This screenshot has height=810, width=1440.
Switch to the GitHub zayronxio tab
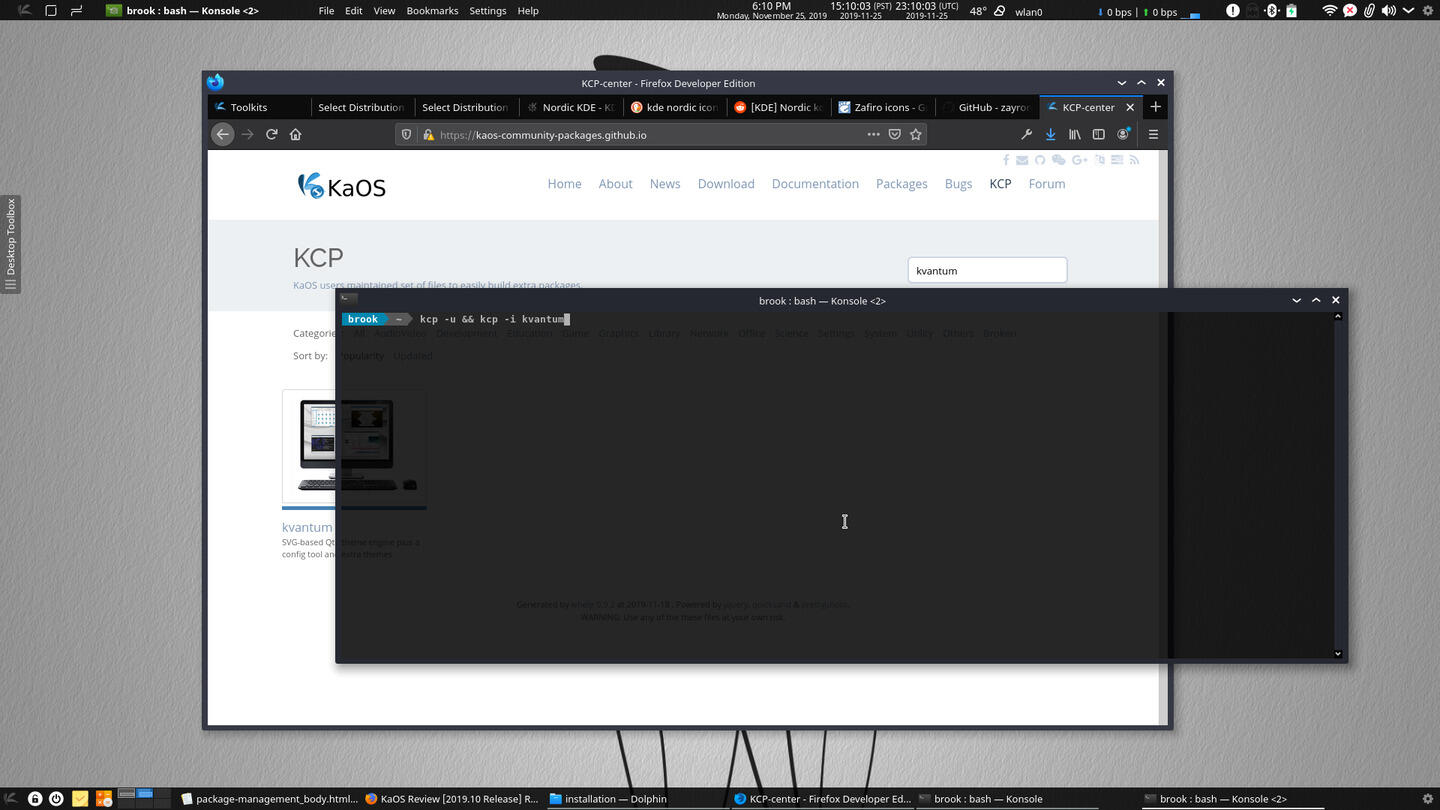987,107
